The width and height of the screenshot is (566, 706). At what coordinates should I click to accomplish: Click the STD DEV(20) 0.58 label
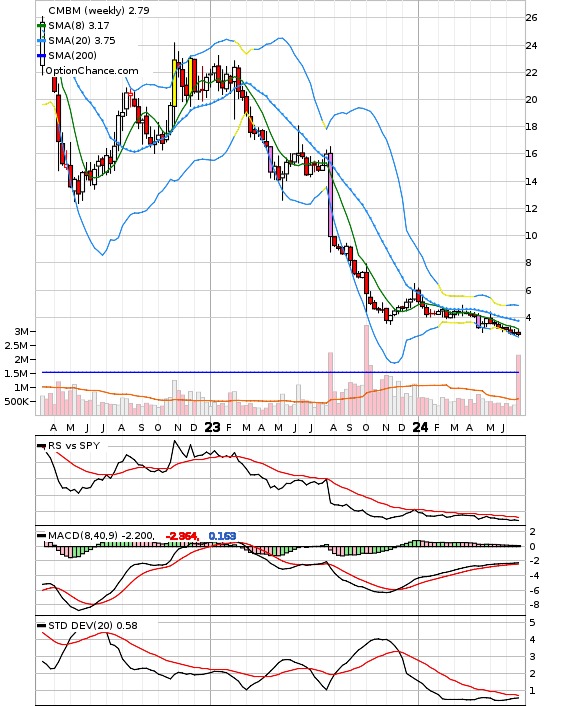93,625
